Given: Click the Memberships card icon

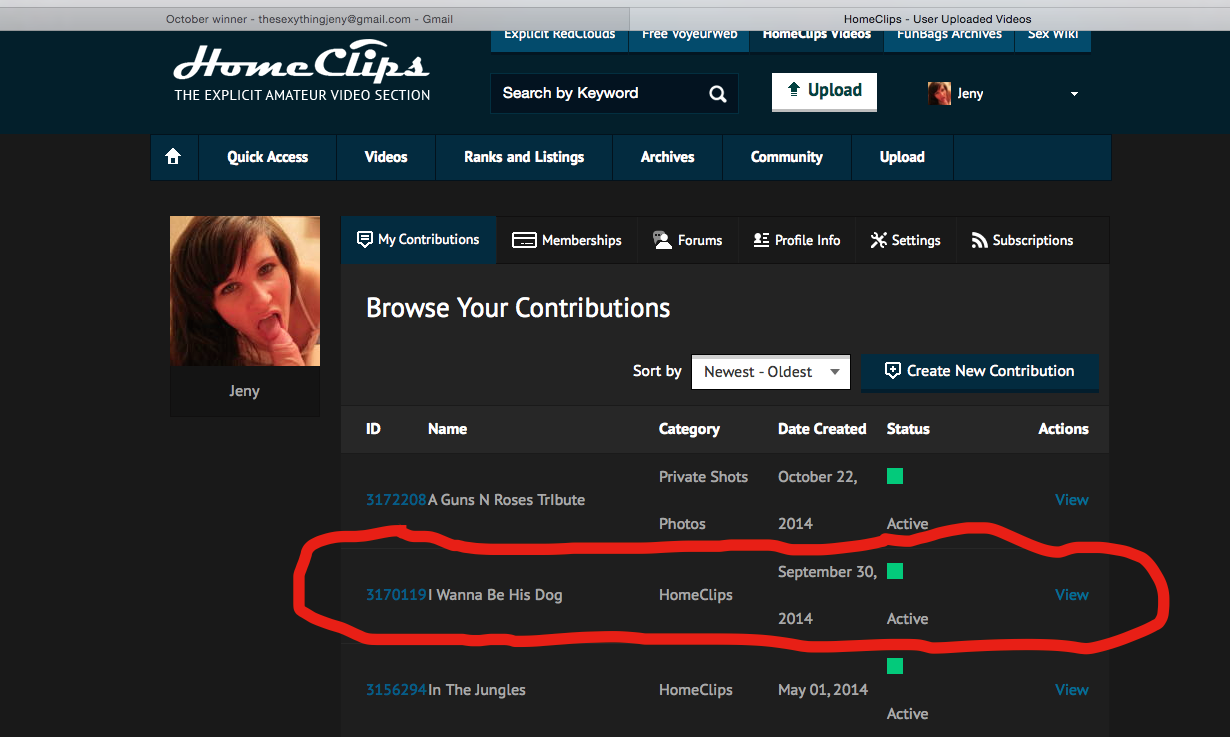Looking at the screenshot, I should (524, 241).
